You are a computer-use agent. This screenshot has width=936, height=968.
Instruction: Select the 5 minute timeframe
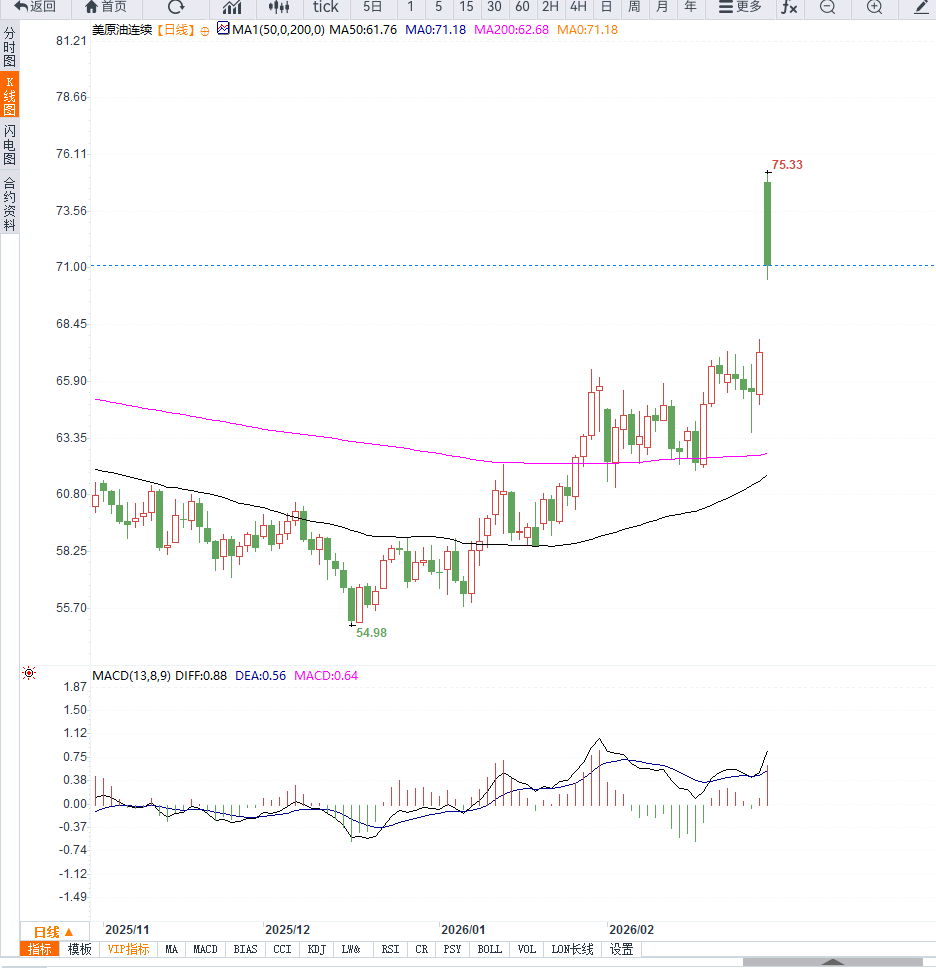coord(438,7)
